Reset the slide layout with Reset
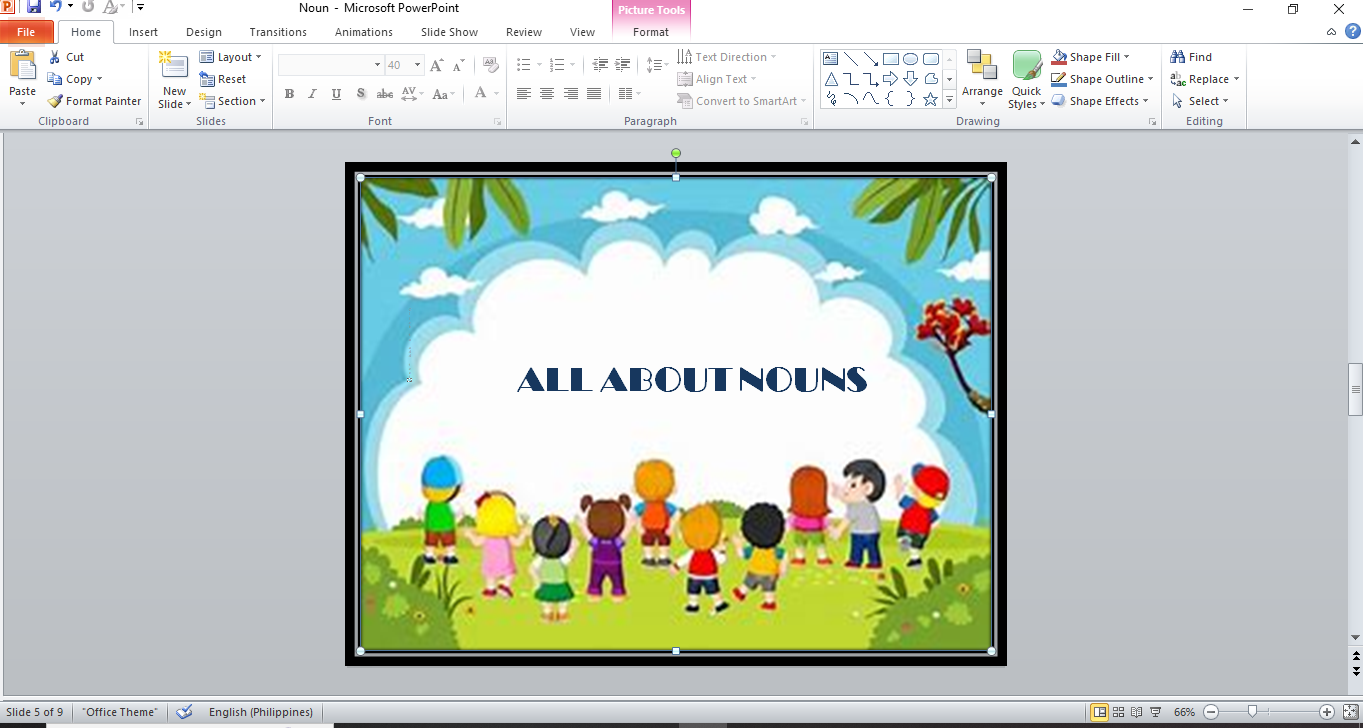Viewport: 1363px width, 728px height. coord(223,79)
